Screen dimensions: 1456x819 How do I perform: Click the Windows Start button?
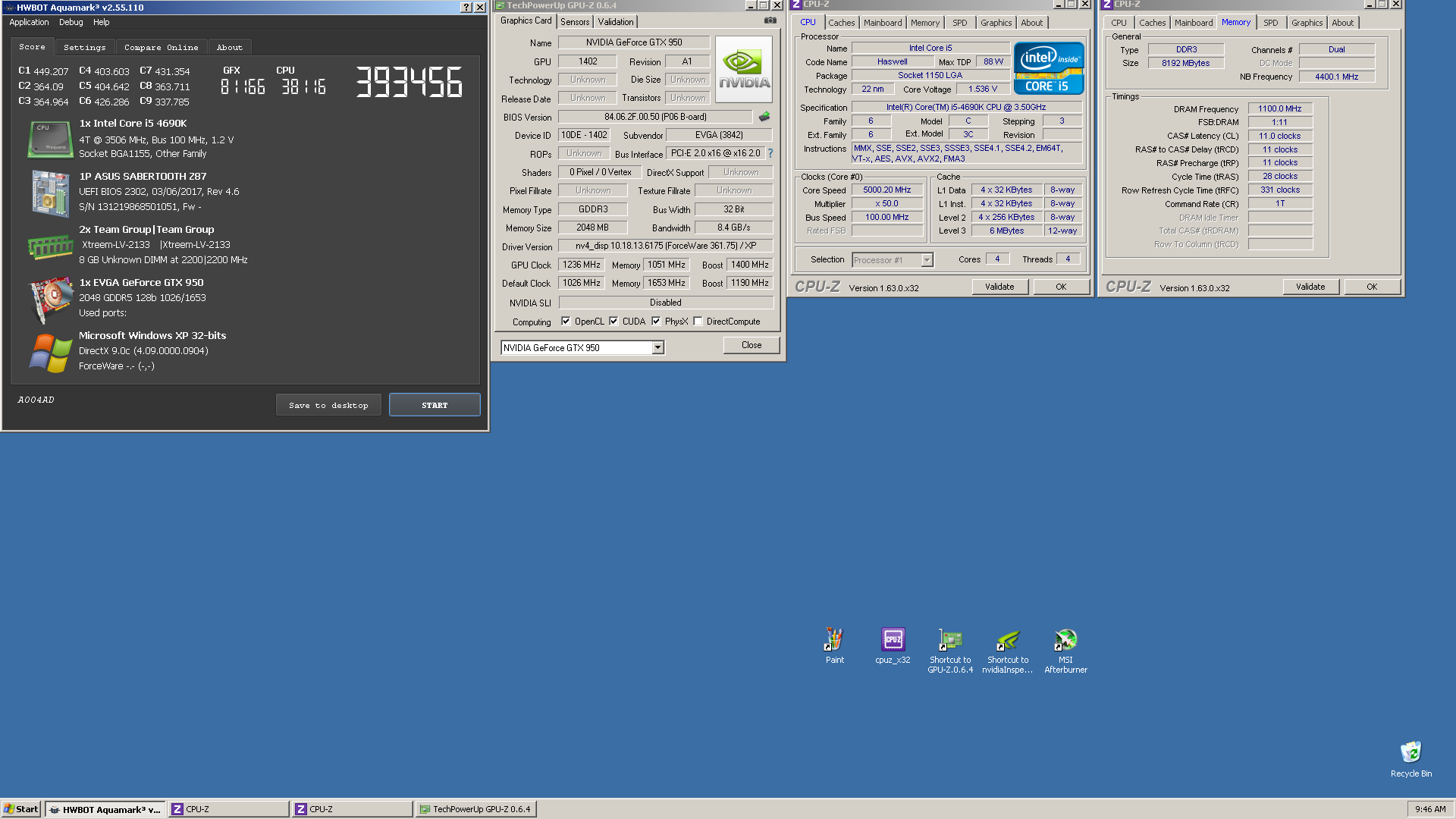pos(20,809)
